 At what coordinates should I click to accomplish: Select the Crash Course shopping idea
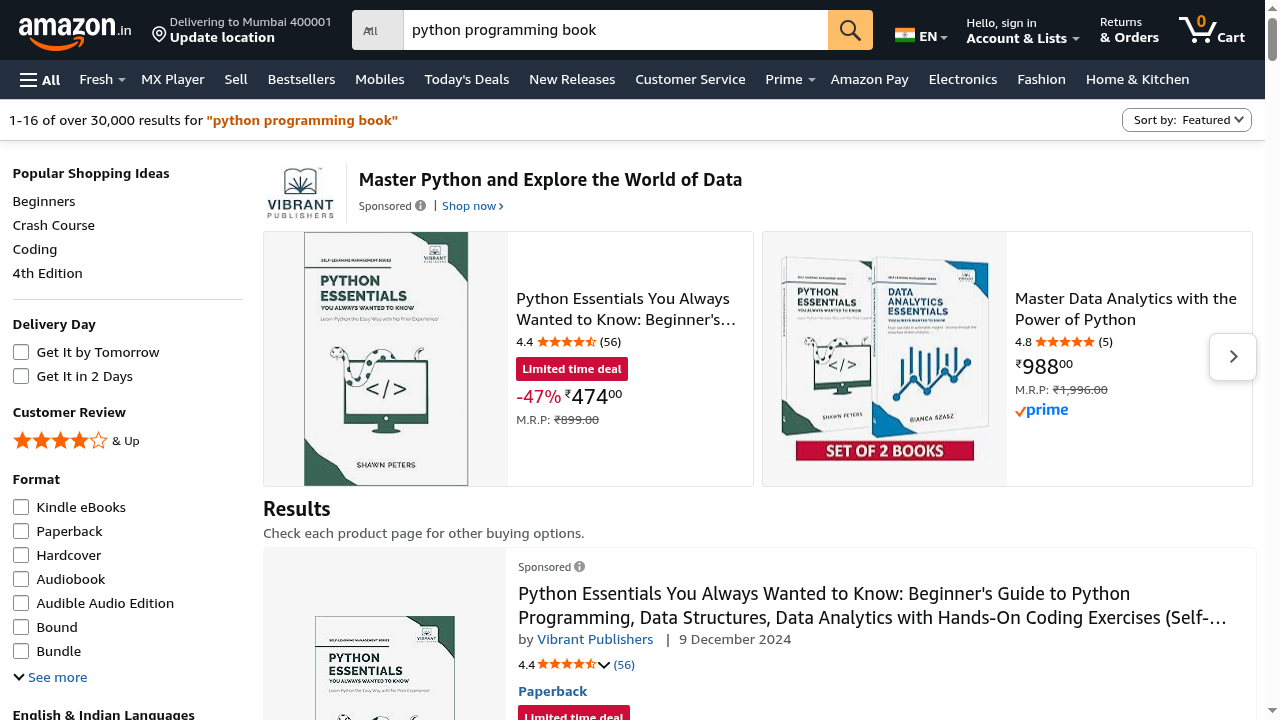pos(54,225)
